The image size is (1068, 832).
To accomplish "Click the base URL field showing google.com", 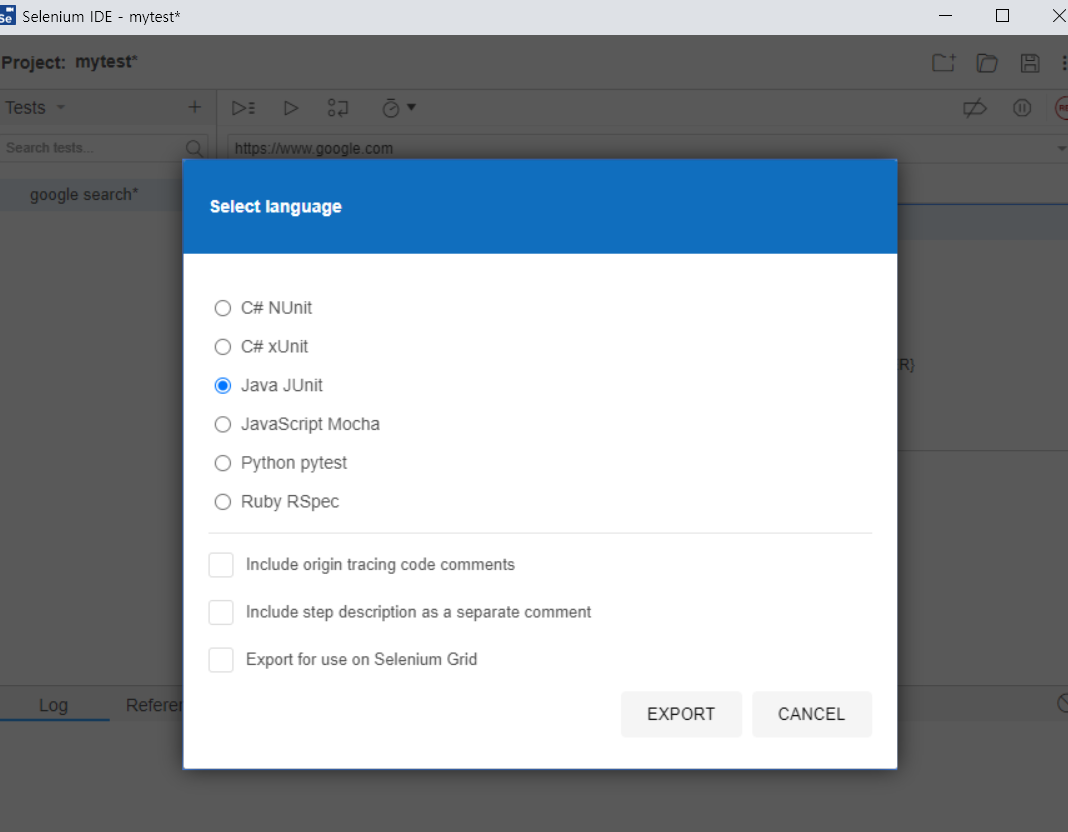I will 640,148.
